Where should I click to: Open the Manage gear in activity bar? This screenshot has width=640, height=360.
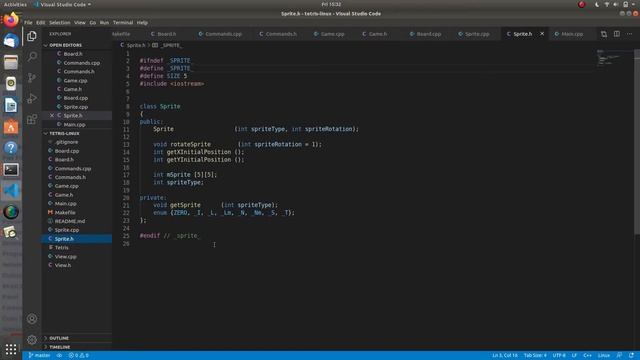[32, 340]
